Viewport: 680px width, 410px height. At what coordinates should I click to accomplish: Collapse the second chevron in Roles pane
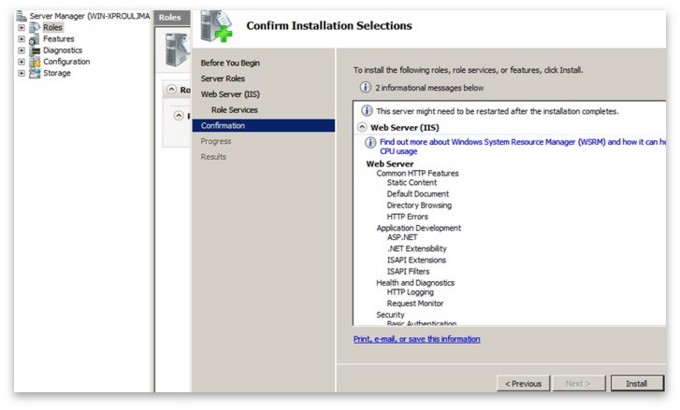pyautogui.click(x=179, y=115)
